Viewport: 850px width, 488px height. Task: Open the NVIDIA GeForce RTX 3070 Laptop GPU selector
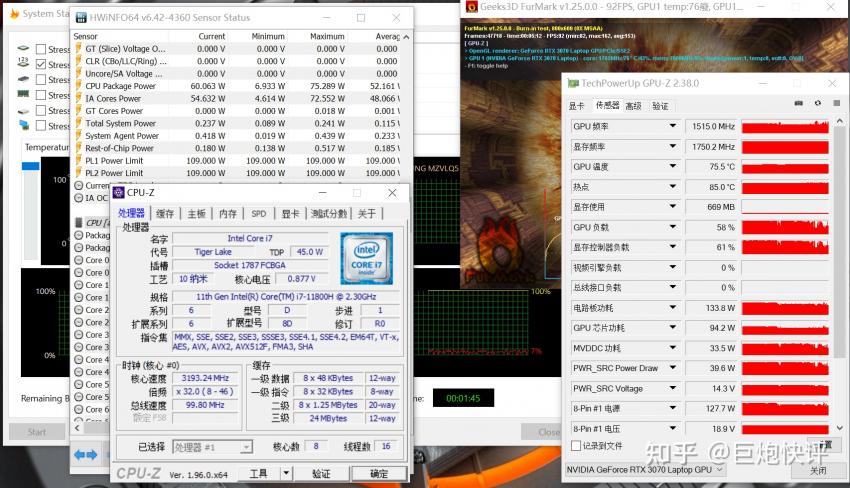coord(645,470)
